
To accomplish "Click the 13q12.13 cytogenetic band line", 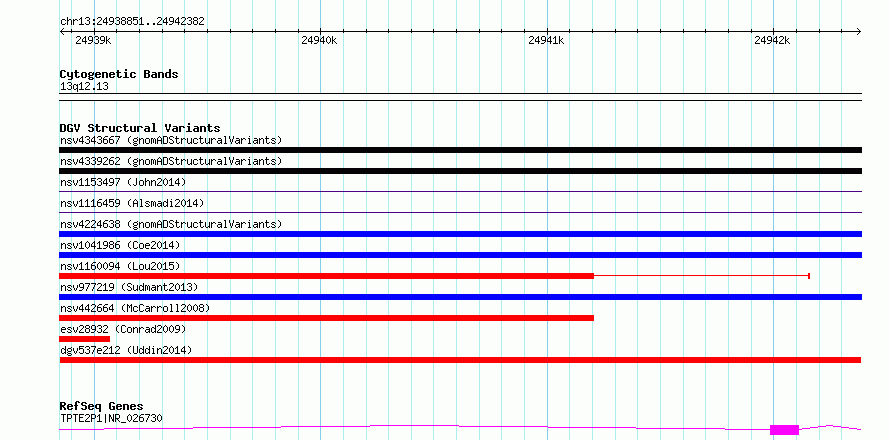I will (x=460, y=97).
